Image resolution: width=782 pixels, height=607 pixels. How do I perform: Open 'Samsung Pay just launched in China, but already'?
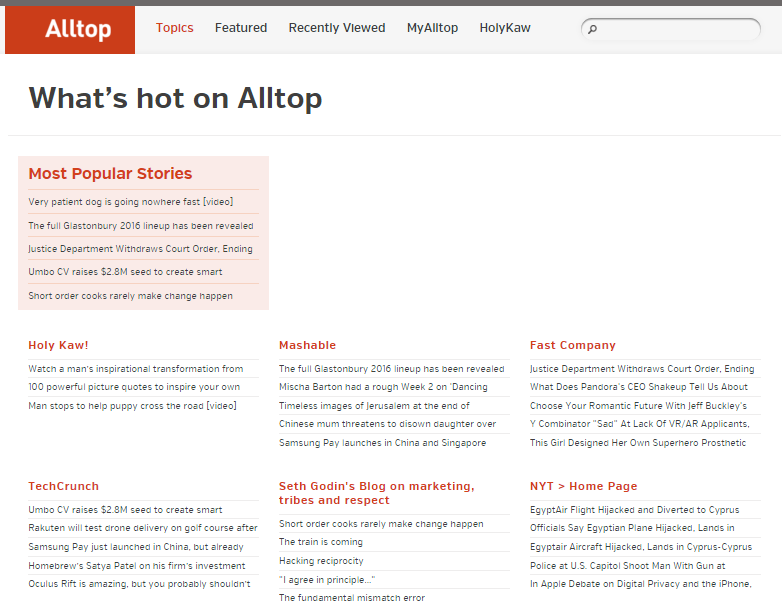pos(136,547)
